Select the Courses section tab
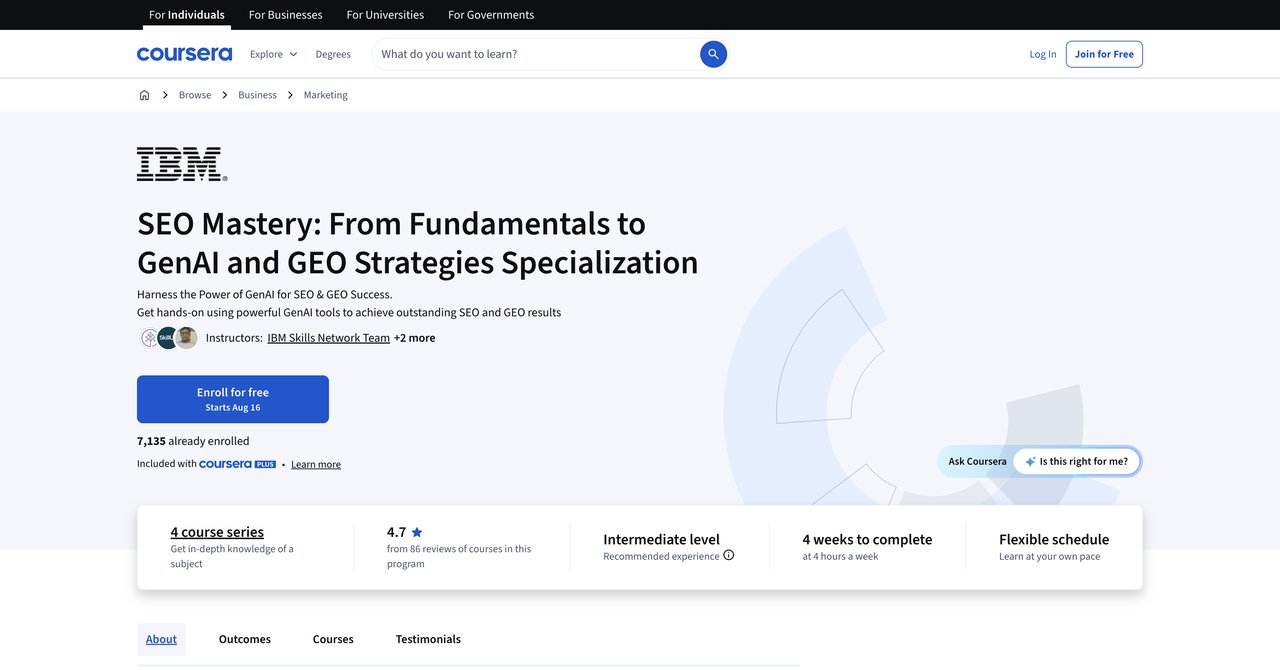 click(333, 639)
